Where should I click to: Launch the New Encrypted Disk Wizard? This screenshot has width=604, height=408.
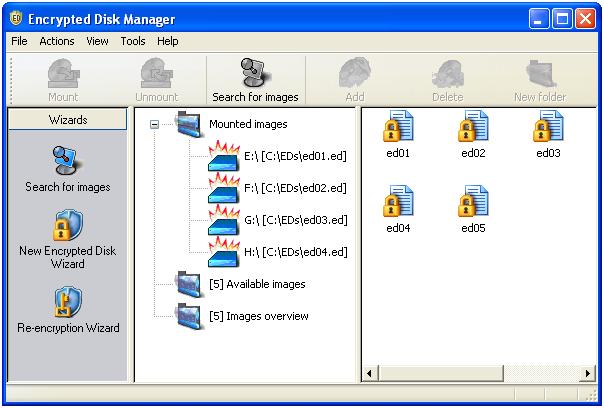click(68, 239)
